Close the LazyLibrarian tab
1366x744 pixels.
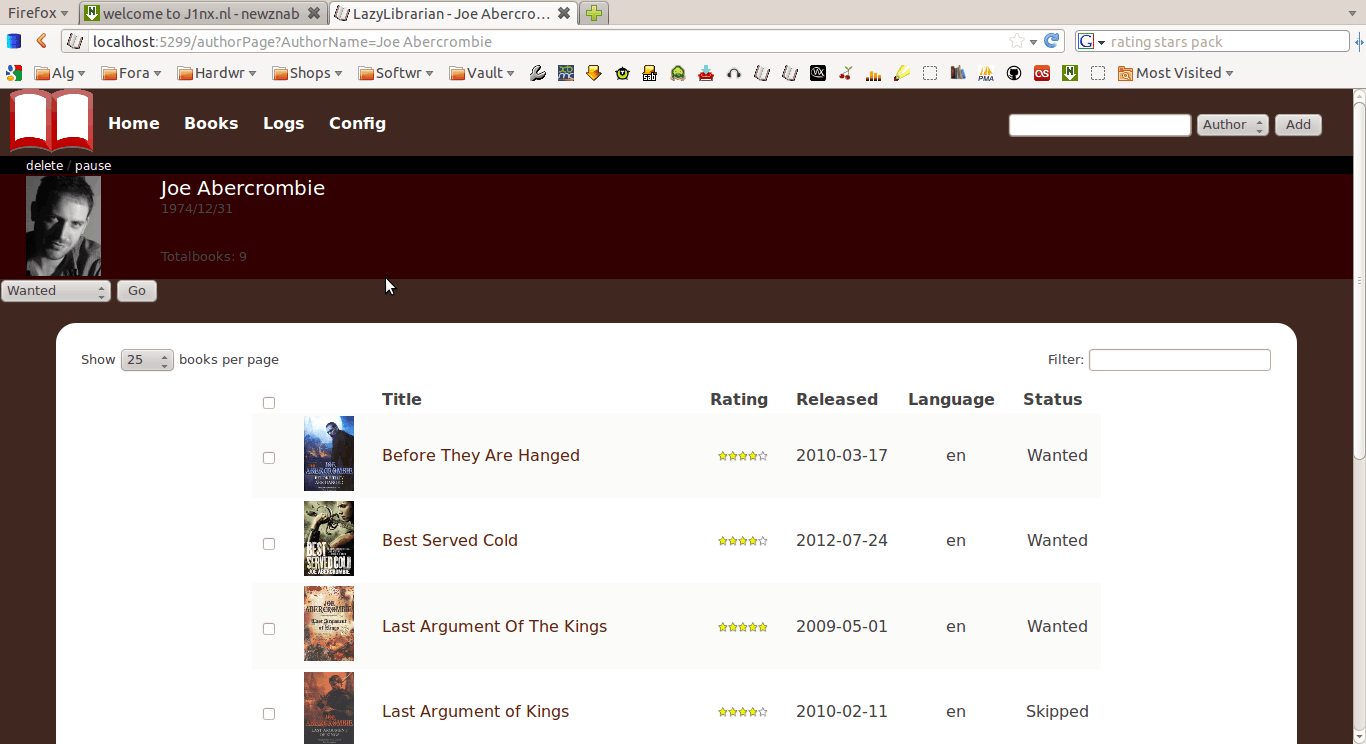pos(564,14)
